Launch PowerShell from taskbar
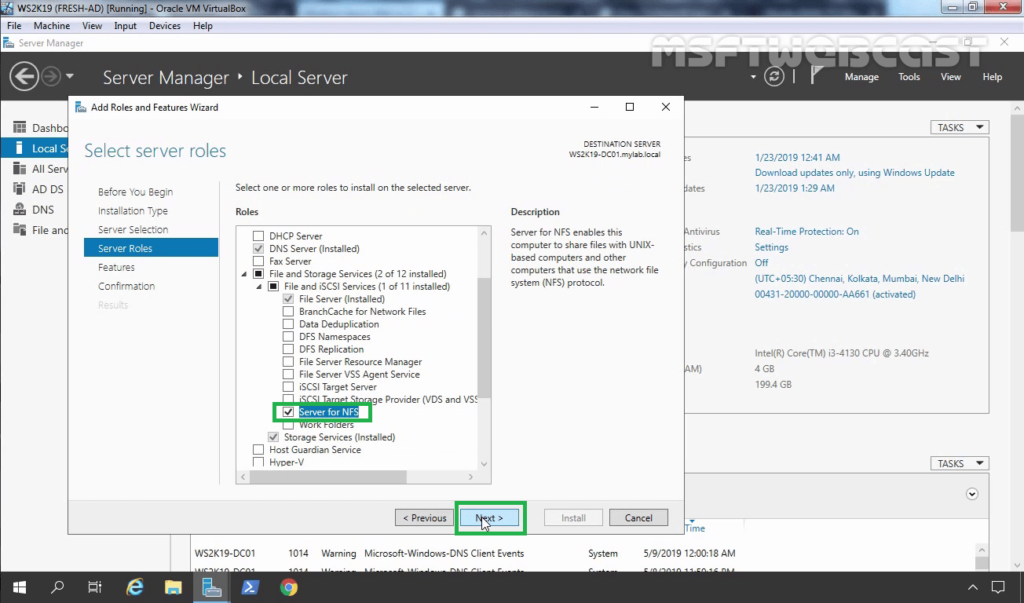This screenshot has height=603, width=1024. click(249, 587)
